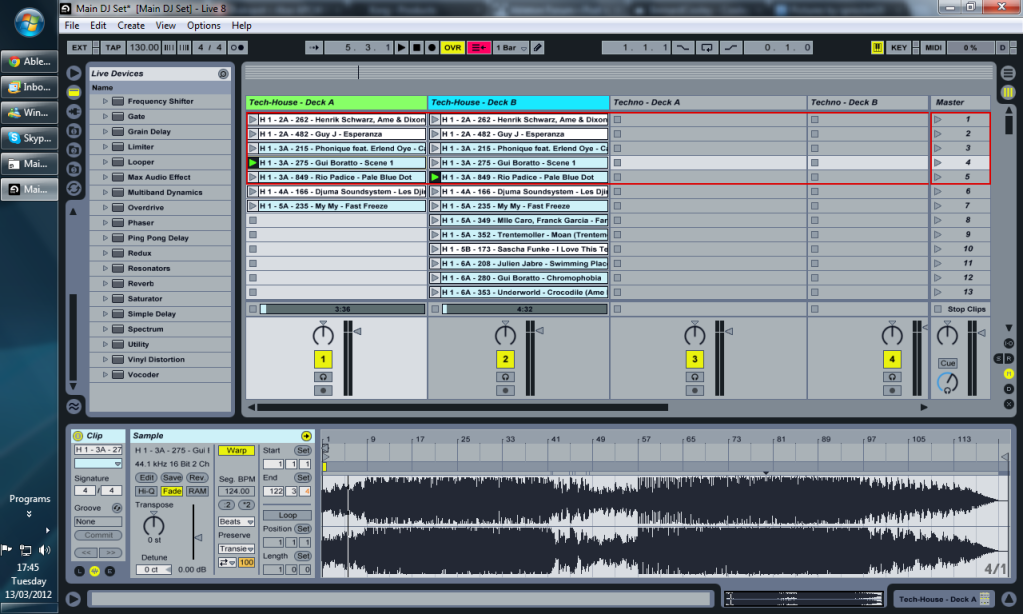Double the tempo with the *2 button

(247, 505)
